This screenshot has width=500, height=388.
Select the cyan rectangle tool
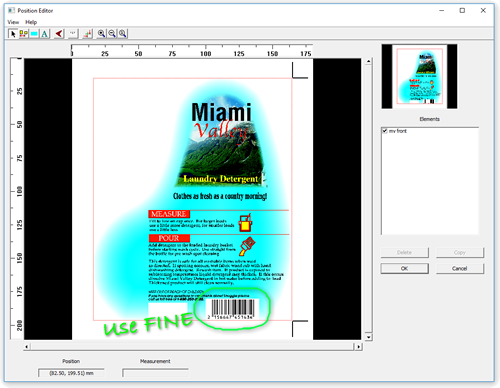click(34, 34)
